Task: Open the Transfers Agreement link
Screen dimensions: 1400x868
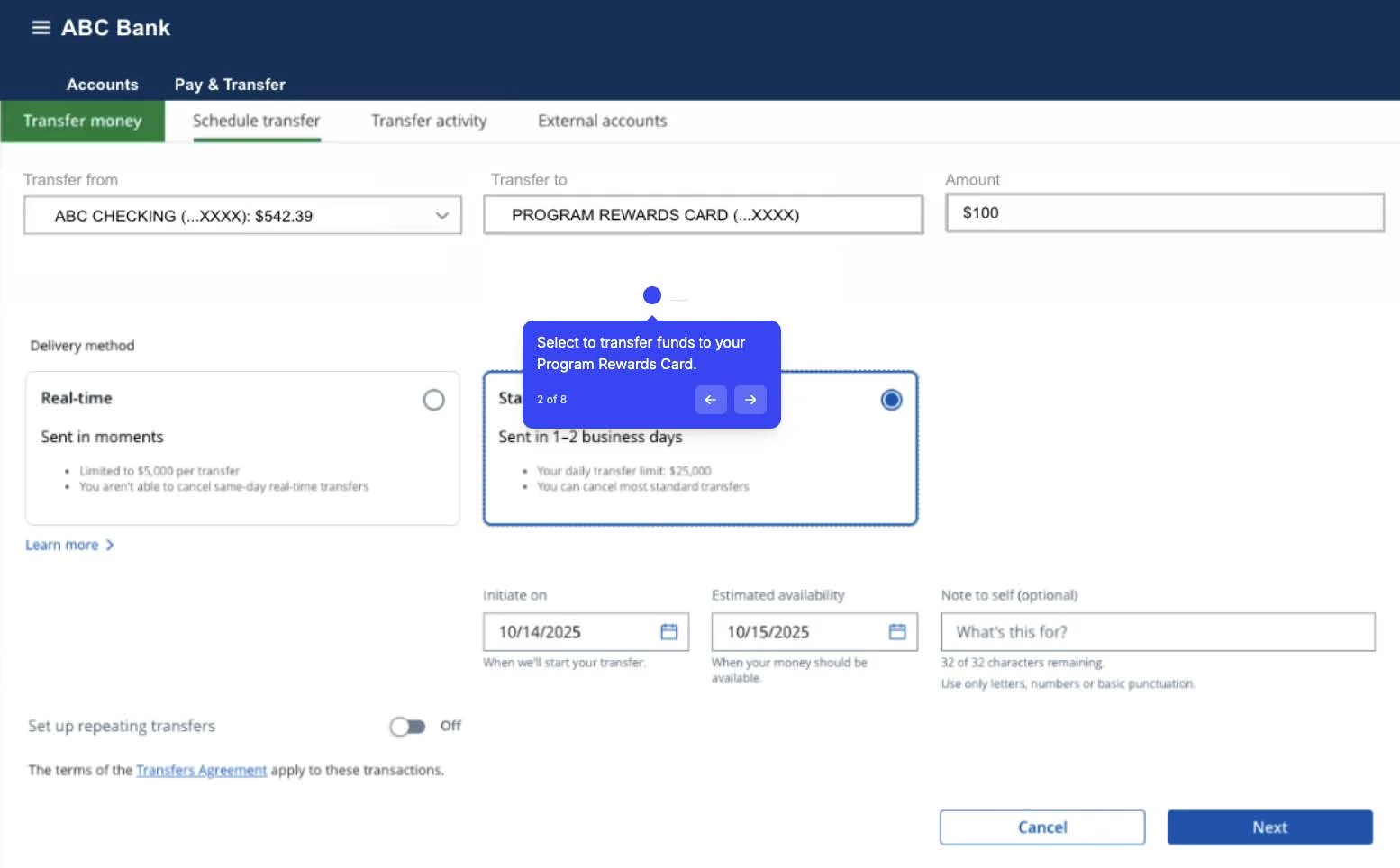Action: [201, 771]
